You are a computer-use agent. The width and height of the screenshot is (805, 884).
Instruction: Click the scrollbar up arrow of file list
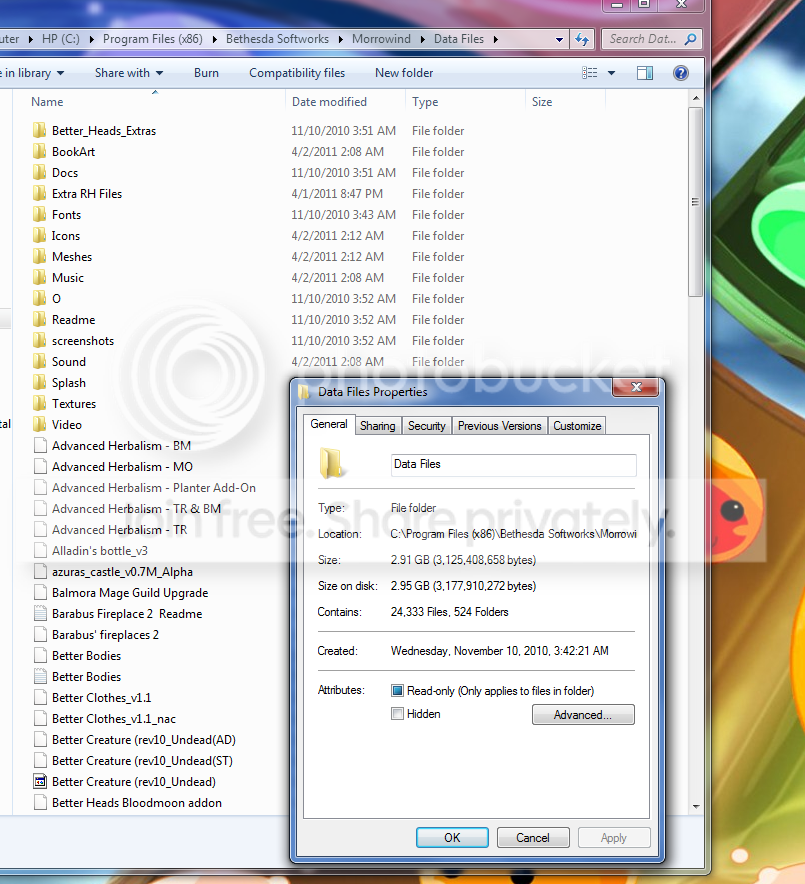pos(696,98)
